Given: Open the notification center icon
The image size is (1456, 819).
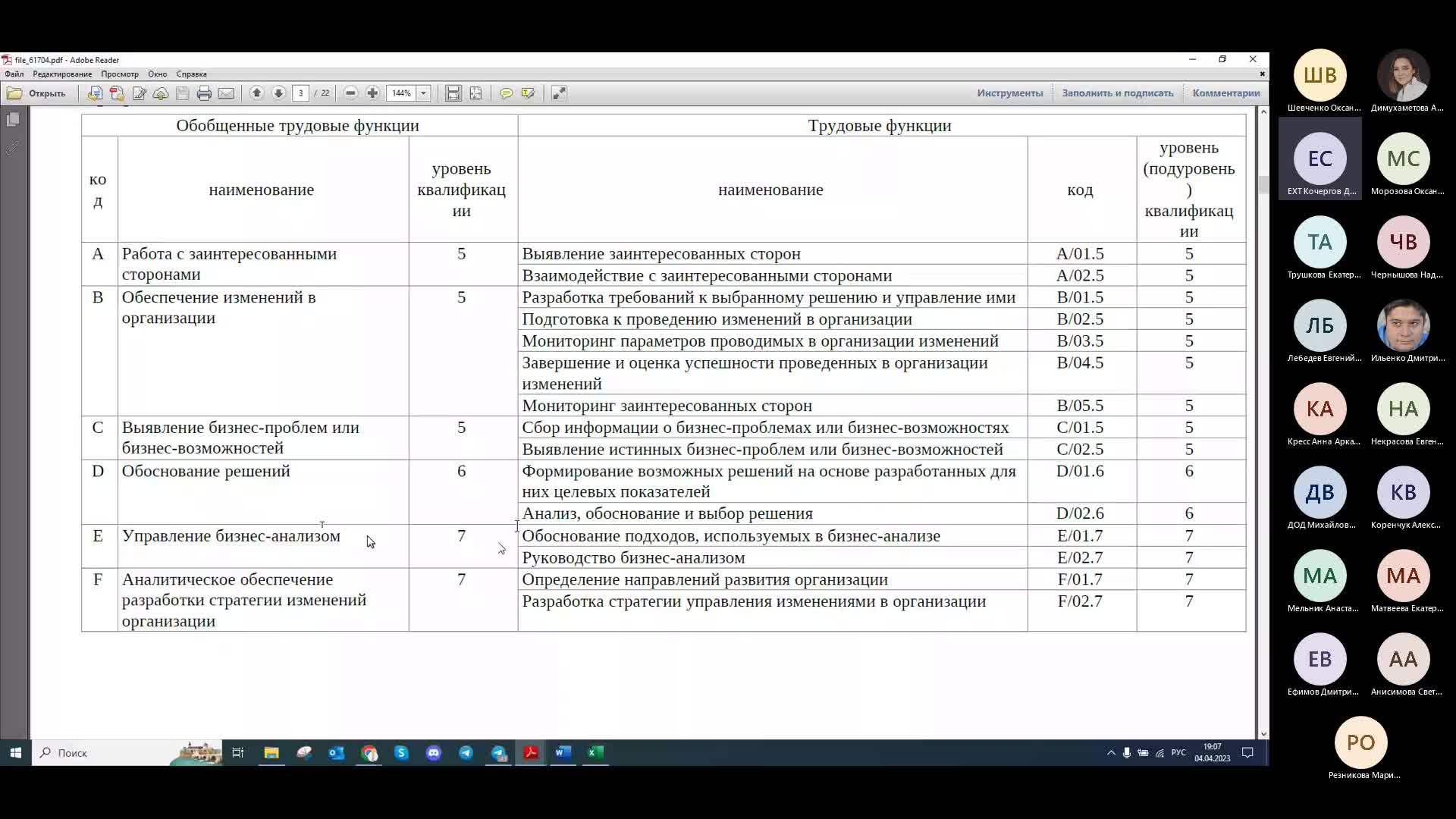Looking at the screenshot, I should click(1247, 753).
